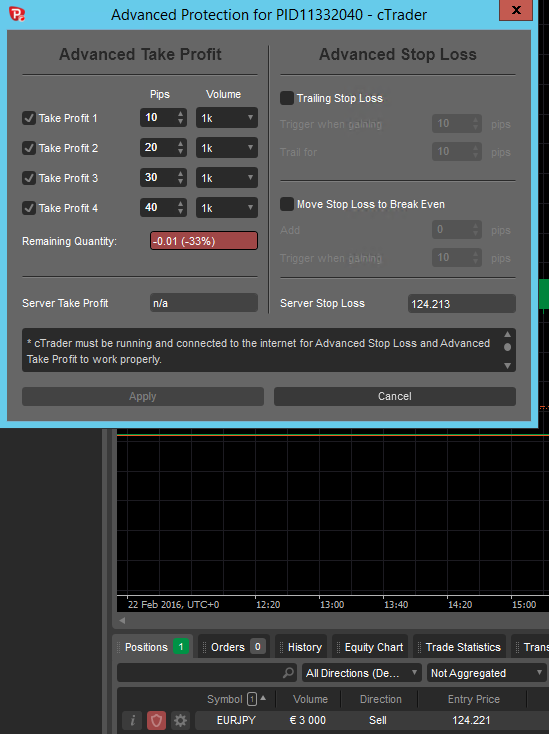Click the Server Stop Loss value field
Viewport: 549px width, 734px height.
click(461, 303)
